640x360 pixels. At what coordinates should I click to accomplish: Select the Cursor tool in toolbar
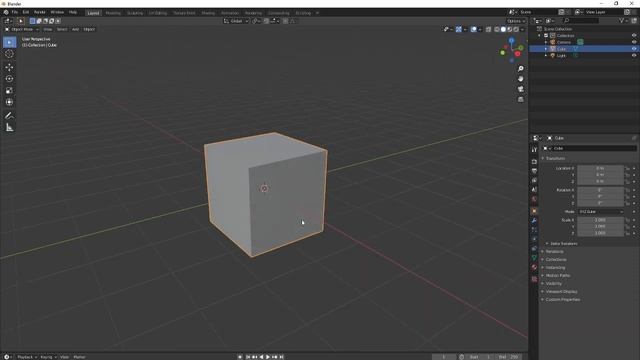pyautogui.click(x=9, y=54)
